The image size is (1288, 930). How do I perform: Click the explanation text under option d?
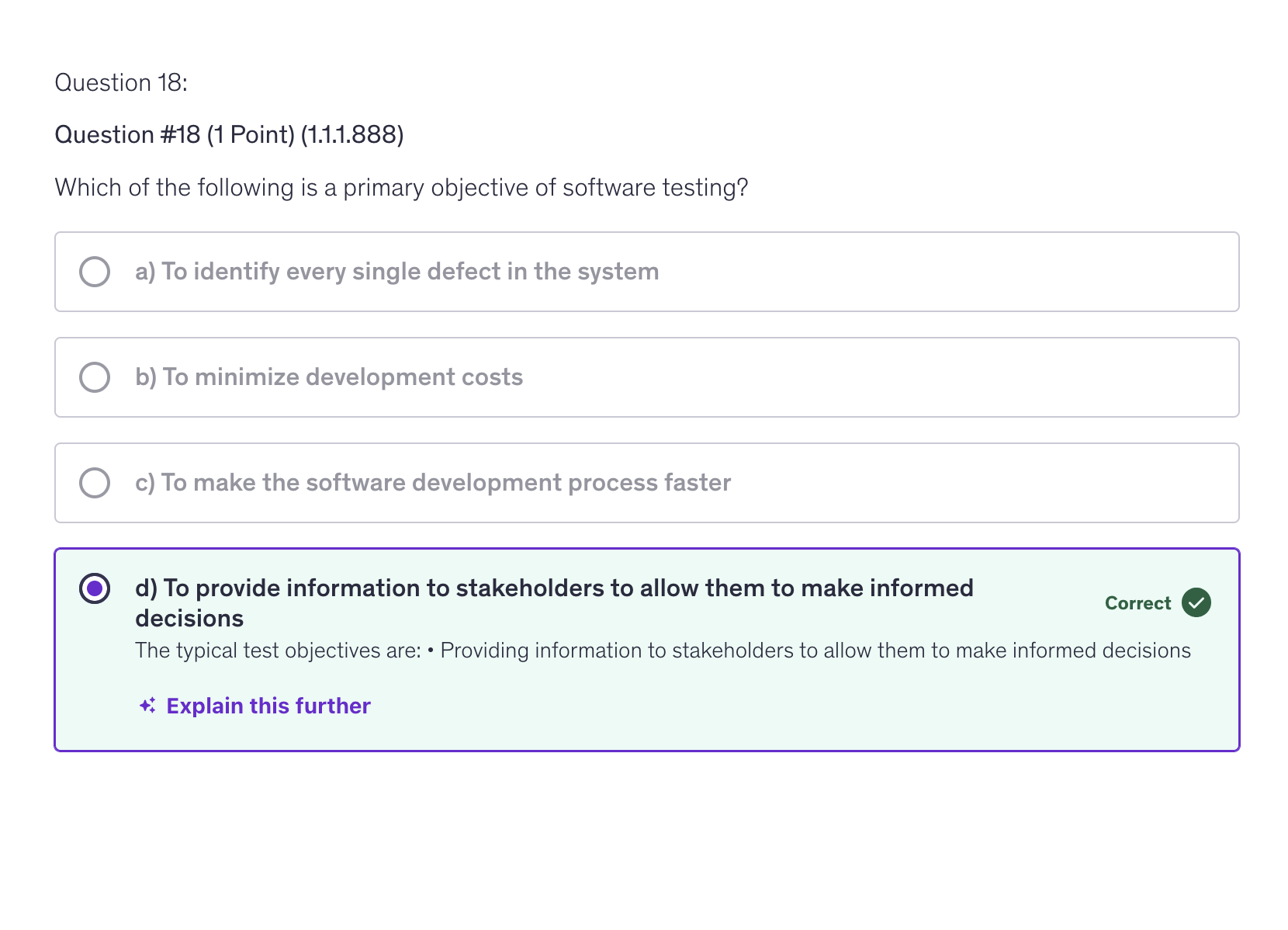663,651
